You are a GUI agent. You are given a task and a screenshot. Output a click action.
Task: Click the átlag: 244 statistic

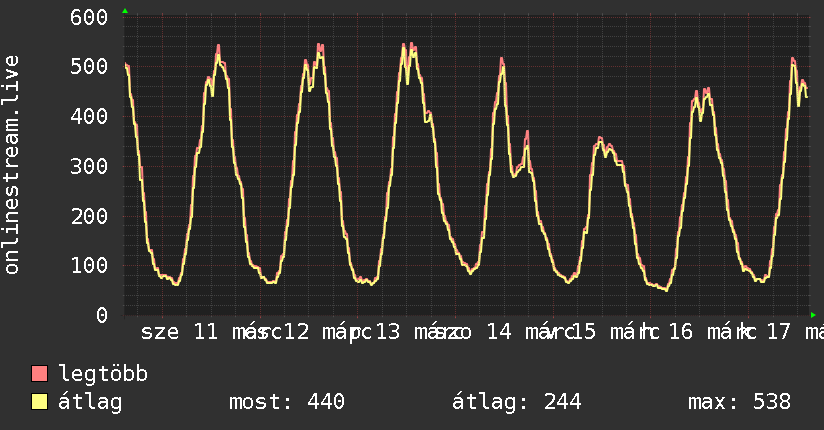click(x=517, y=403)
